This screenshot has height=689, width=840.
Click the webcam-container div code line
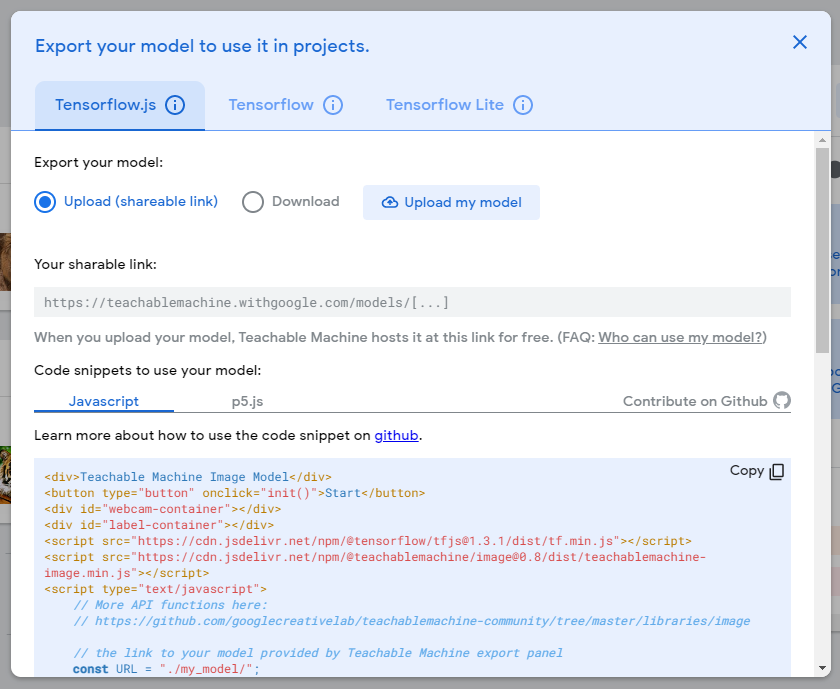pyautogui.click(x=163, y=509)
